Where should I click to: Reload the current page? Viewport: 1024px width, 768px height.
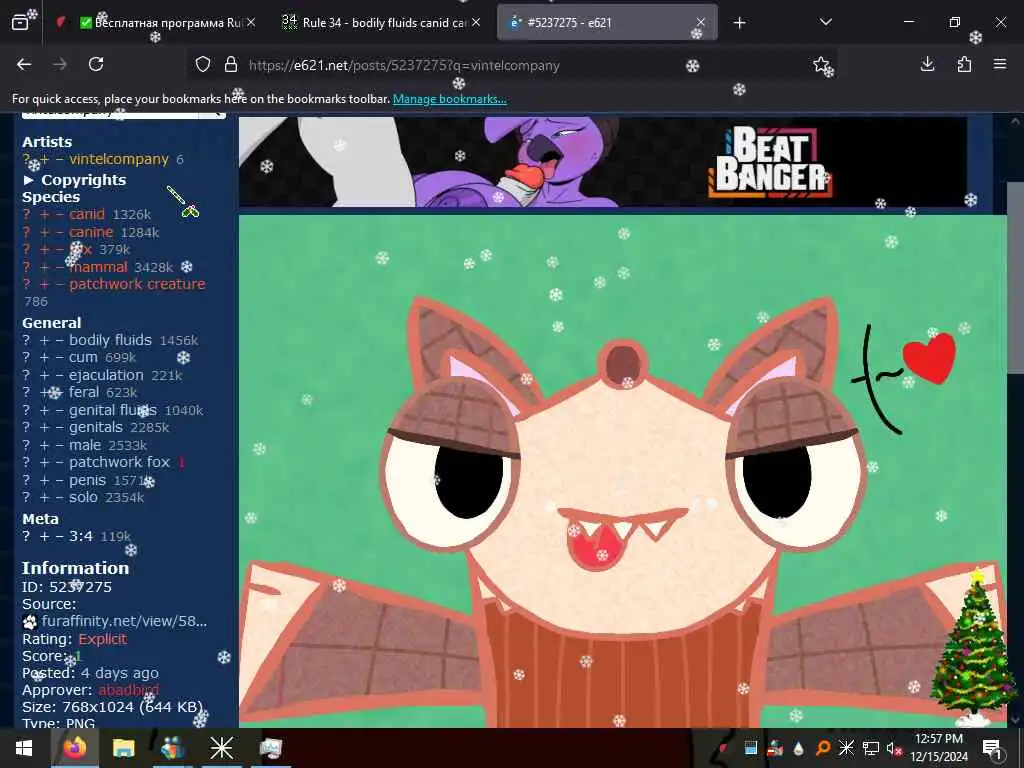[96, 64]
